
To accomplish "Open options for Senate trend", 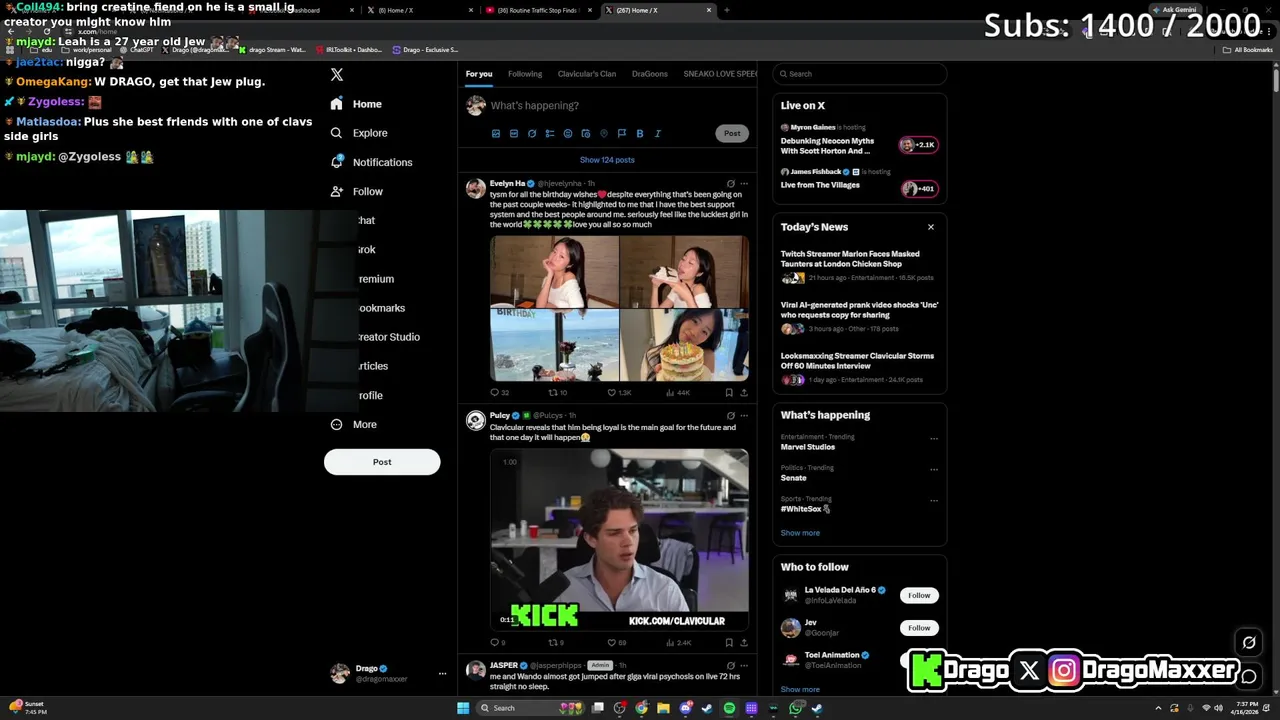I will click(x=934, y=469).
